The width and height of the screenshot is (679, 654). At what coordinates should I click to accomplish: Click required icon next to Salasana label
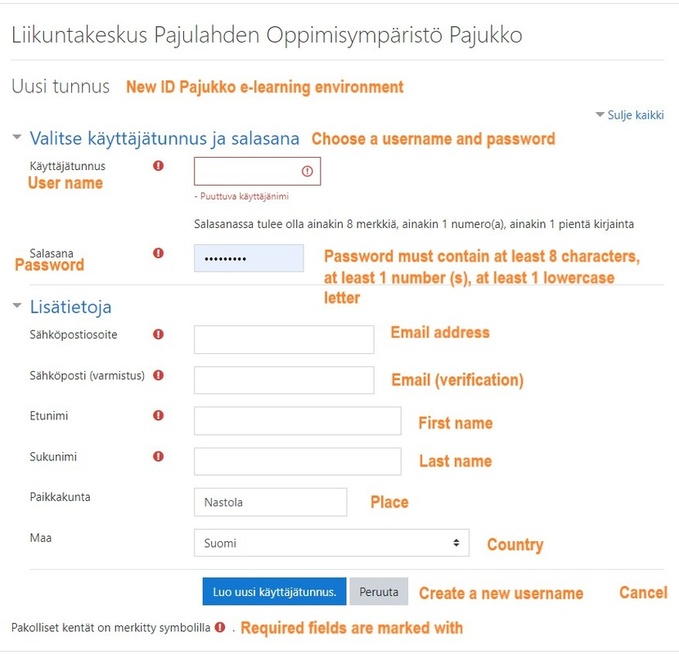click(x=158, y=254)
